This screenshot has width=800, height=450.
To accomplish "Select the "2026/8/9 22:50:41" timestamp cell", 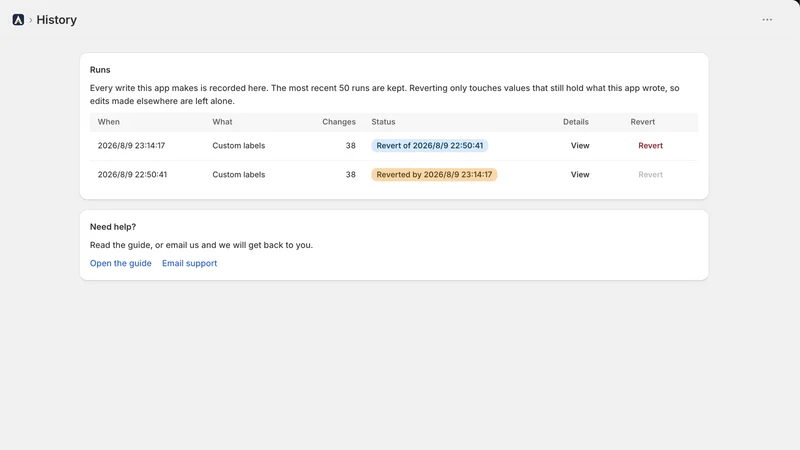I will click(x=132, y=174).
